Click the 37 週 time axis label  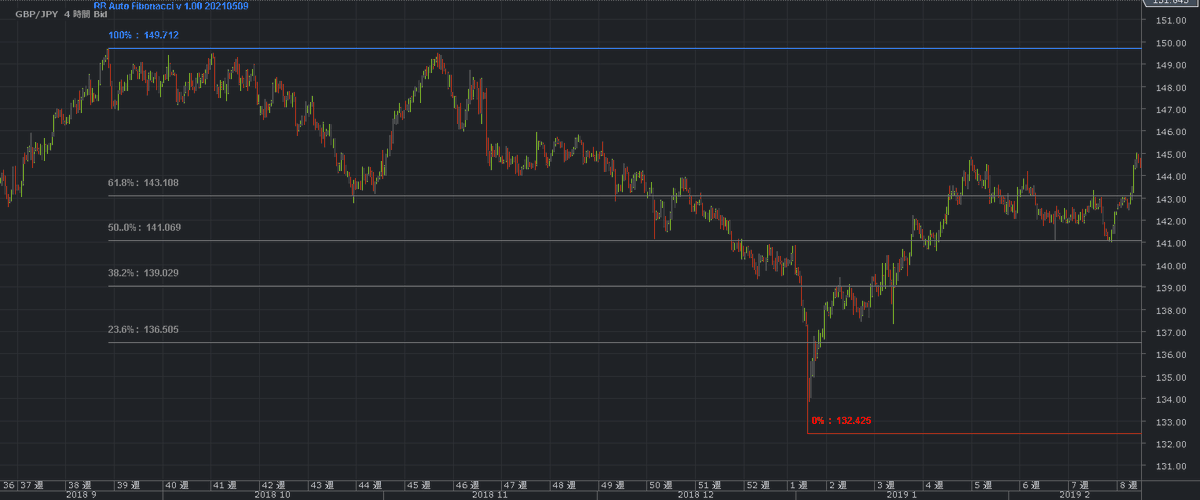[32, 484]
